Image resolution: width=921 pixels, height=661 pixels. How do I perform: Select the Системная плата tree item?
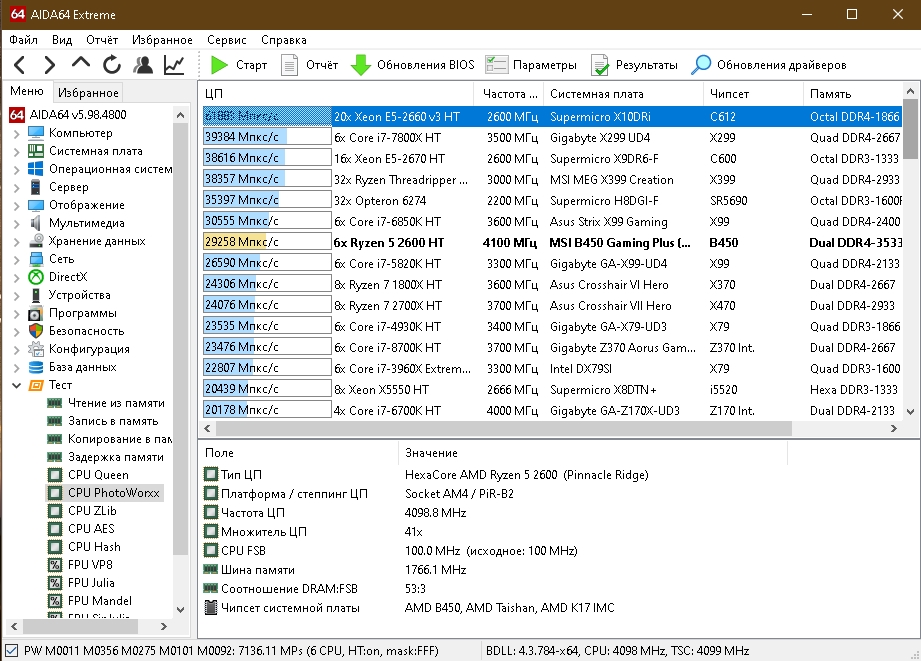point(95,151)
